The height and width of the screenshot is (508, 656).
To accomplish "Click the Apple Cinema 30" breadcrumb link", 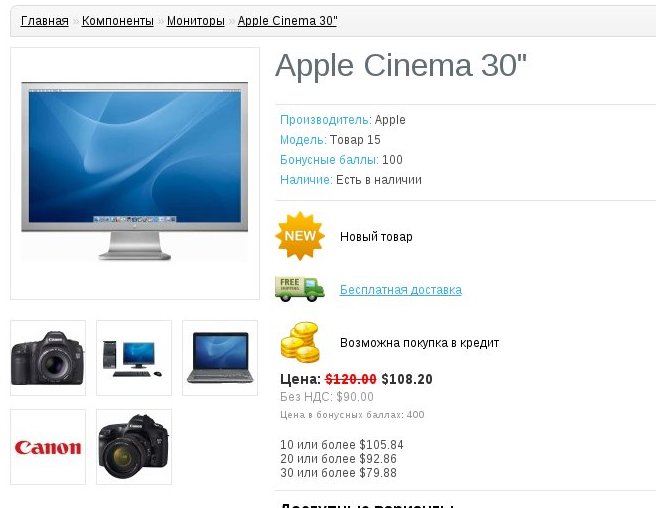I will (287, 21).
